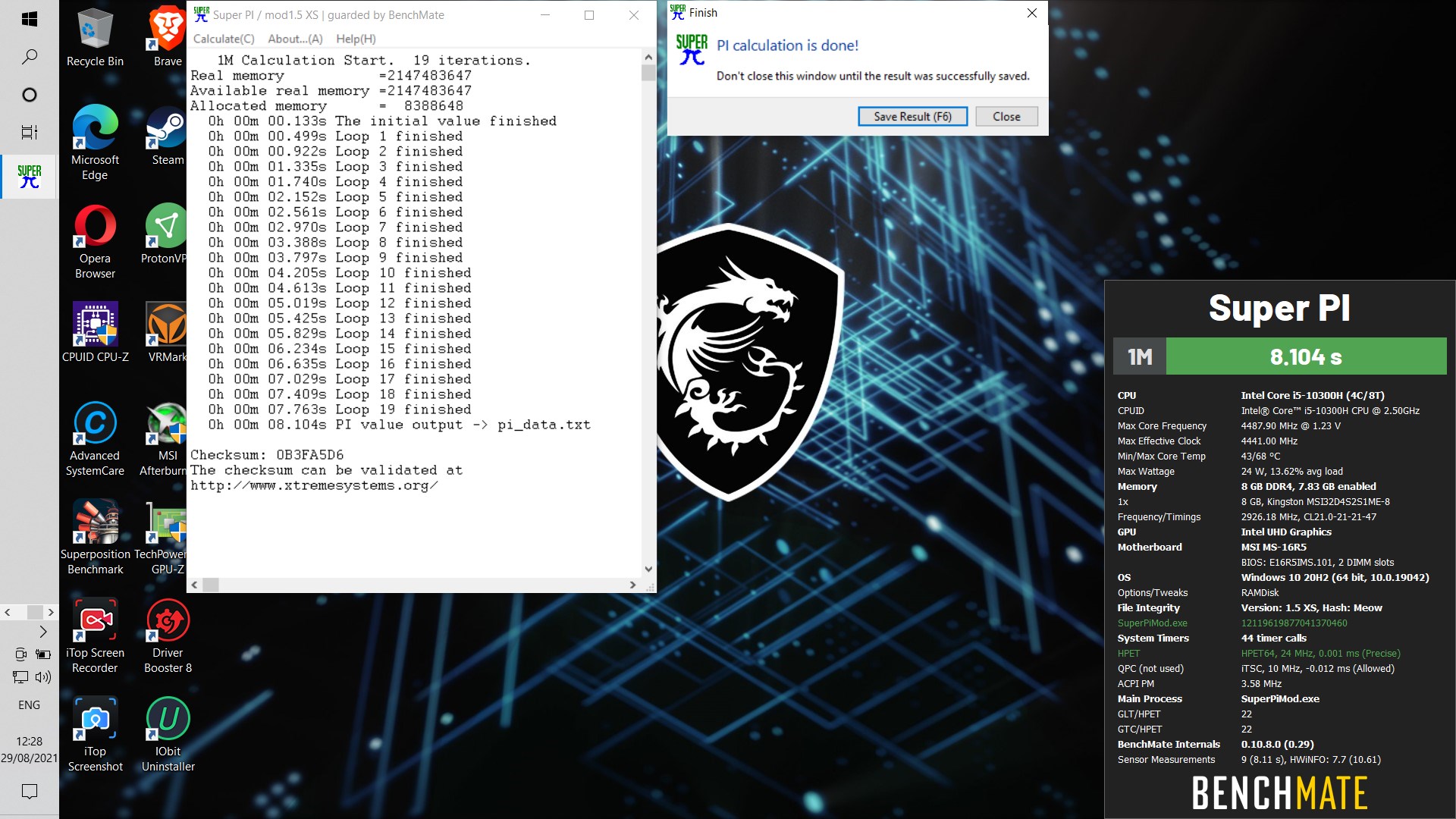This screenshot has height=819, width=1456.
Task: Click the network tray icon
Action: point(20,676)
